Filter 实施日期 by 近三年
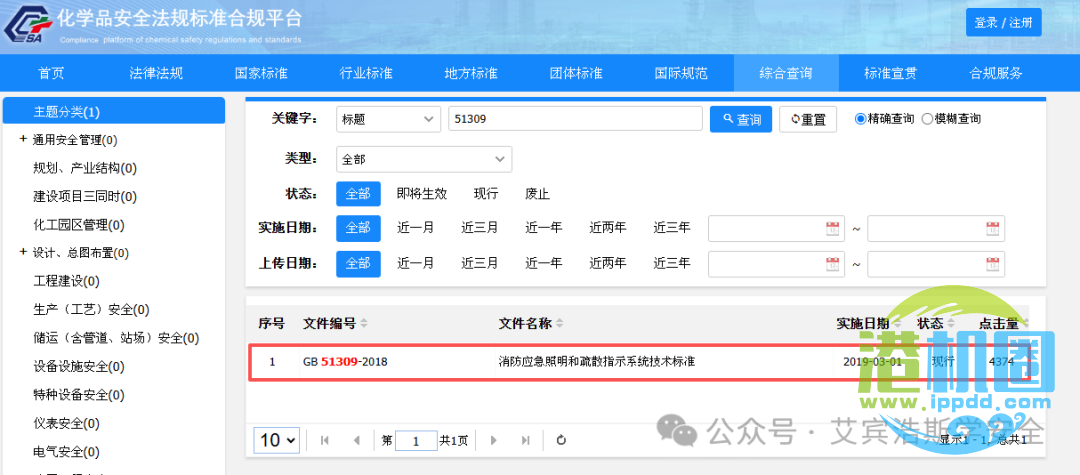 click(x=672, y=228)
